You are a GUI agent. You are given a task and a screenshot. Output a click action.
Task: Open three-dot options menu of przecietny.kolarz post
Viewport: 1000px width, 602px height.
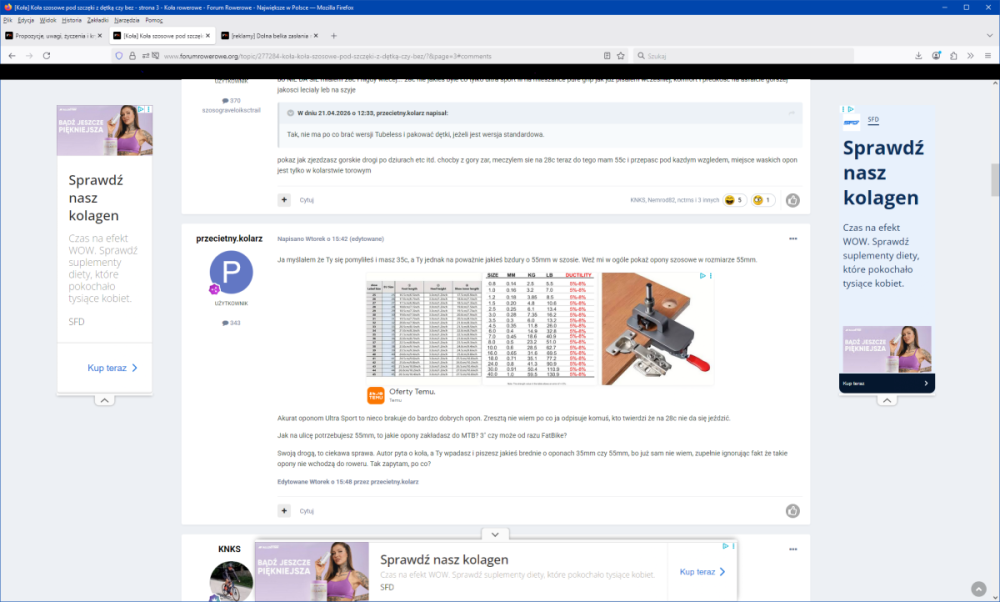[793, 239]
